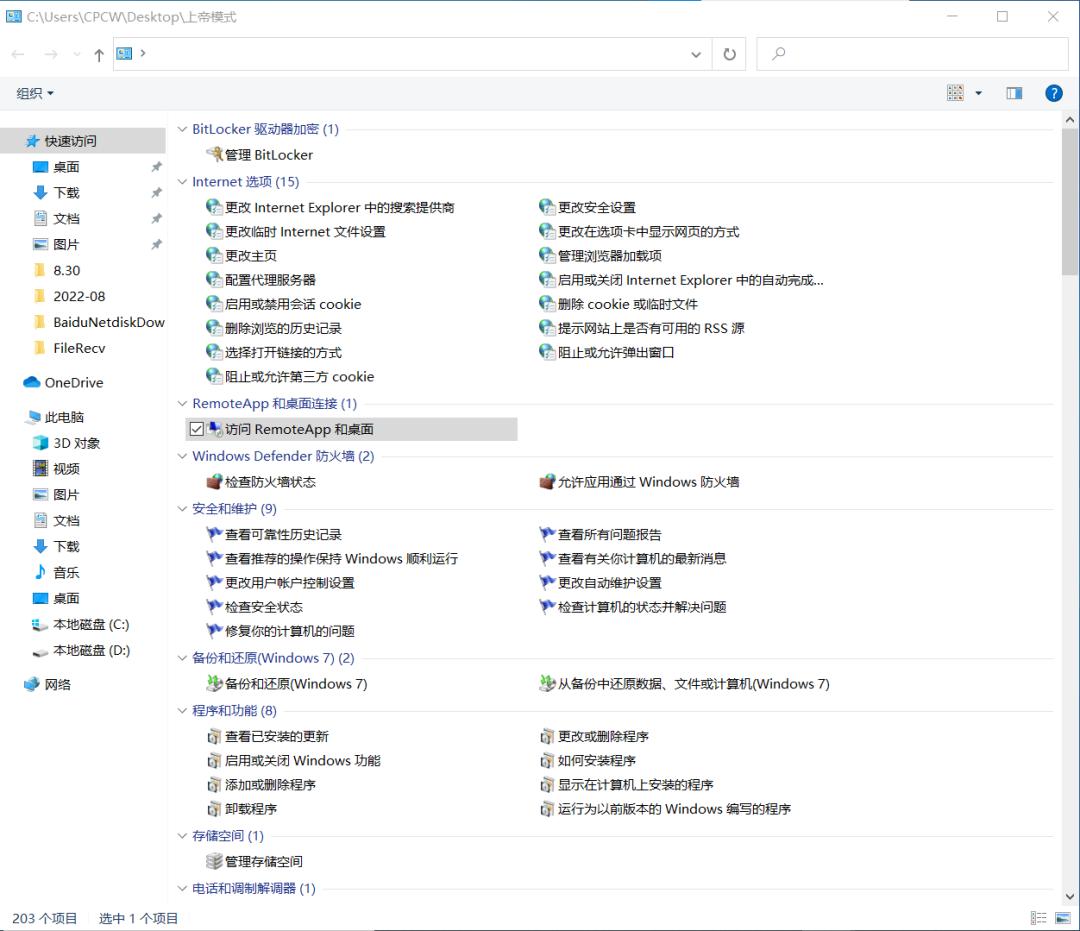
Task: Click the 更改安全设置 icon
Action: pos(547,207)
